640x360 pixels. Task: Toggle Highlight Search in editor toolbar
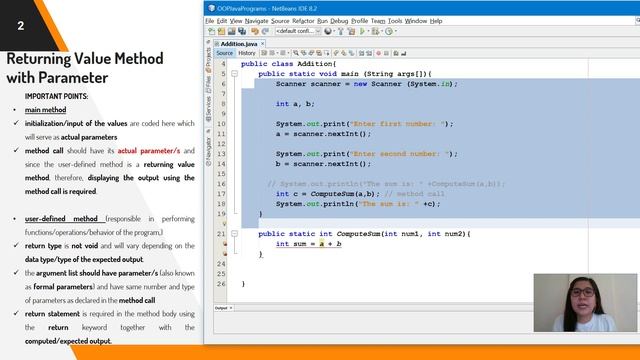point(319,53)
